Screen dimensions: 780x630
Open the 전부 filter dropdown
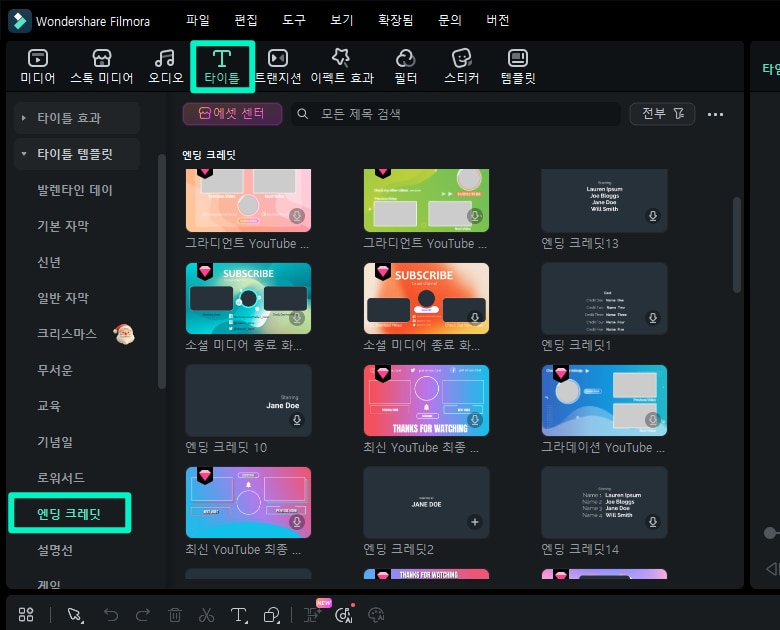[661, 114]
